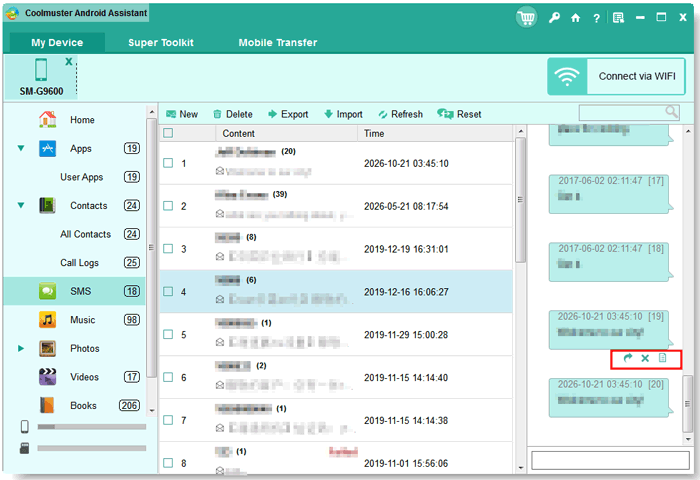Click the copy message document icon

tap(662, 358)
